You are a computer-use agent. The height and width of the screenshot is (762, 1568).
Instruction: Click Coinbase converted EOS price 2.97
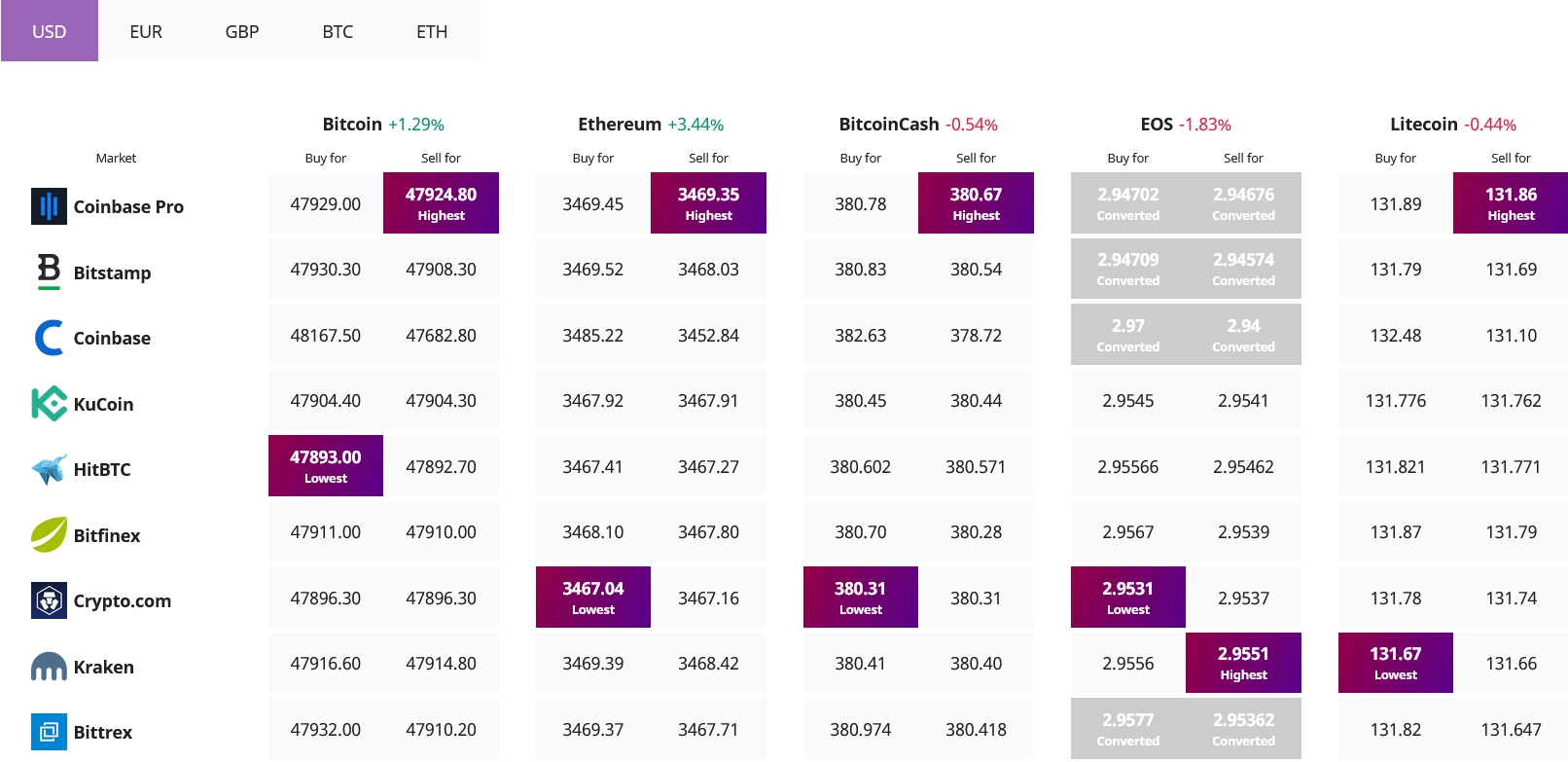[x=1128, y=335]
